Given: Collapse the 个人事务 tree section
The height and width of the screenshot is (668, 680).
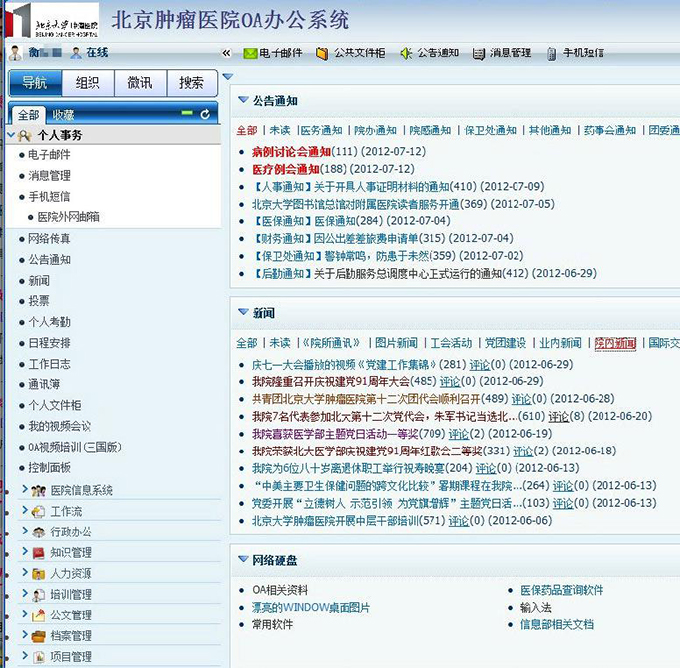Looking at the screenshot, I should click(x=11, y=135).
